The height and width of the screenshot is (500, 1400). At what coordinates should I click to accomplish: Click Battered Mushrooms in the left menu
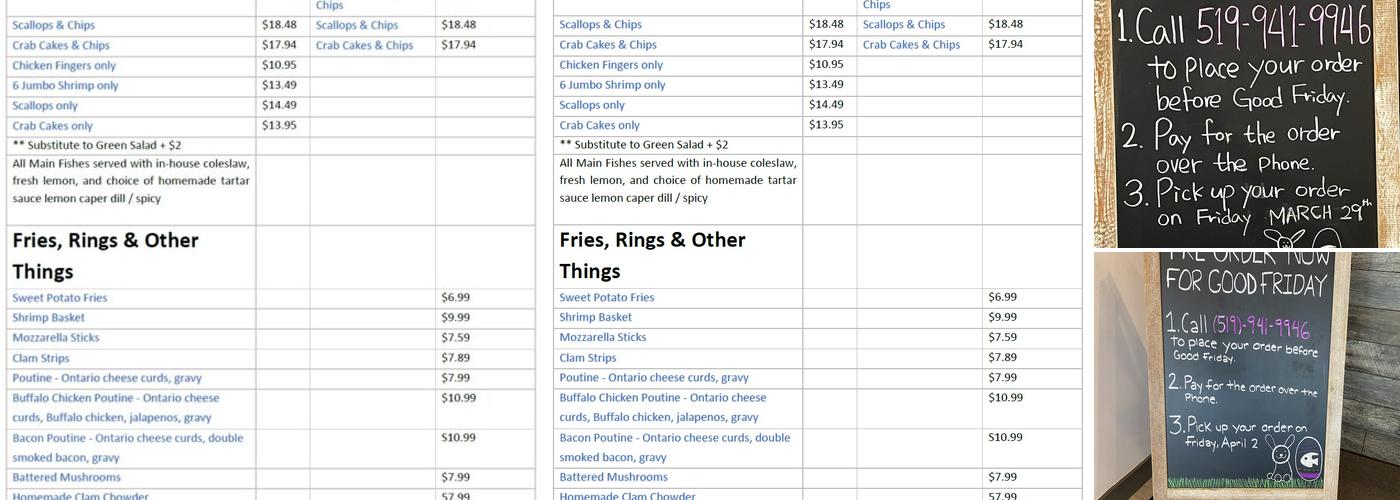(66, 478)
